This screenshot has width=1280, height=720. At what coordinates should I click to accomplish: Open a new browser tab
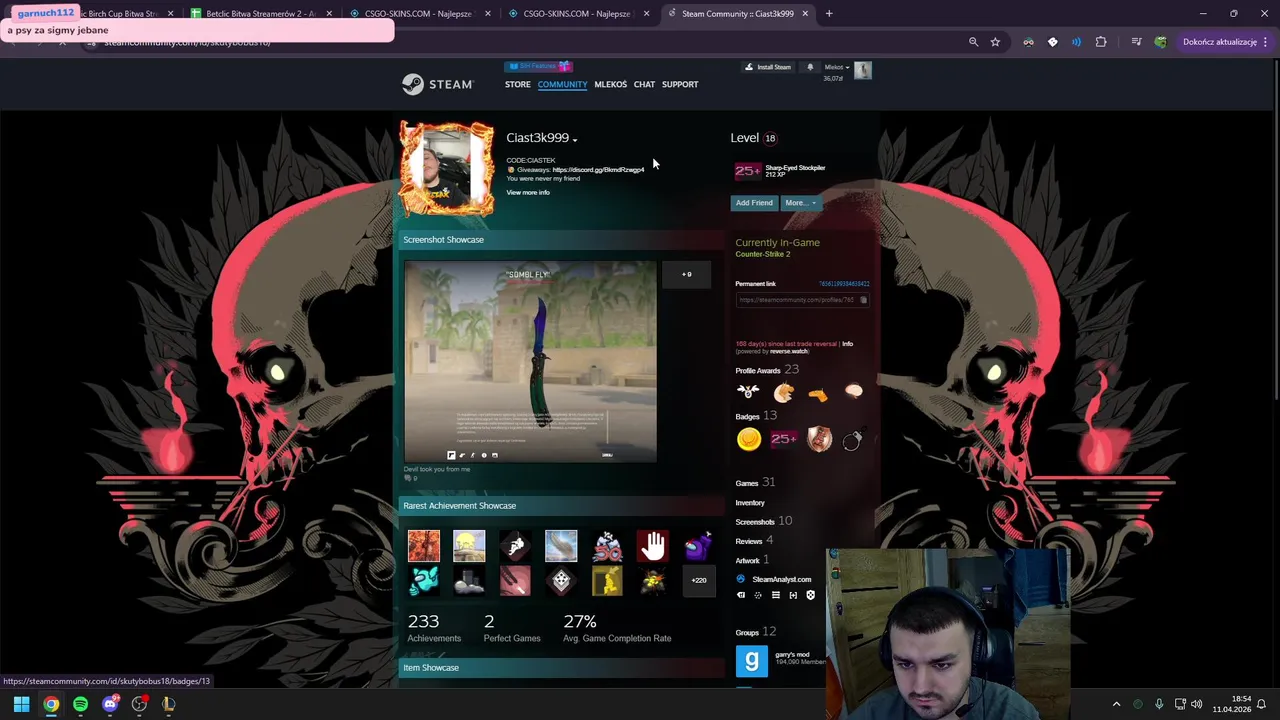click(x=829, y=14)
